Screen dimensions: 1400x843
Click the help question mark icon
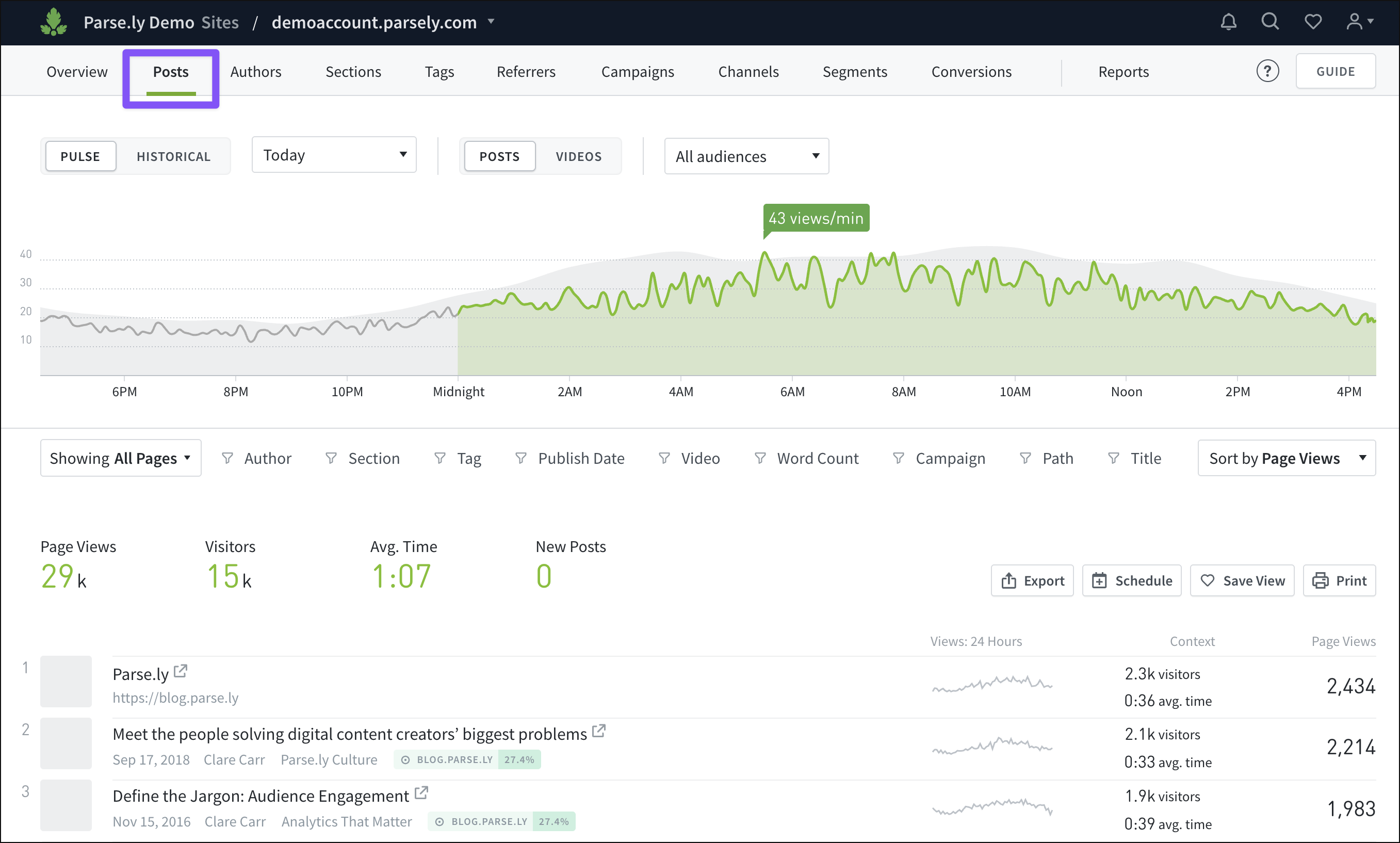[x=1267, y=71]
